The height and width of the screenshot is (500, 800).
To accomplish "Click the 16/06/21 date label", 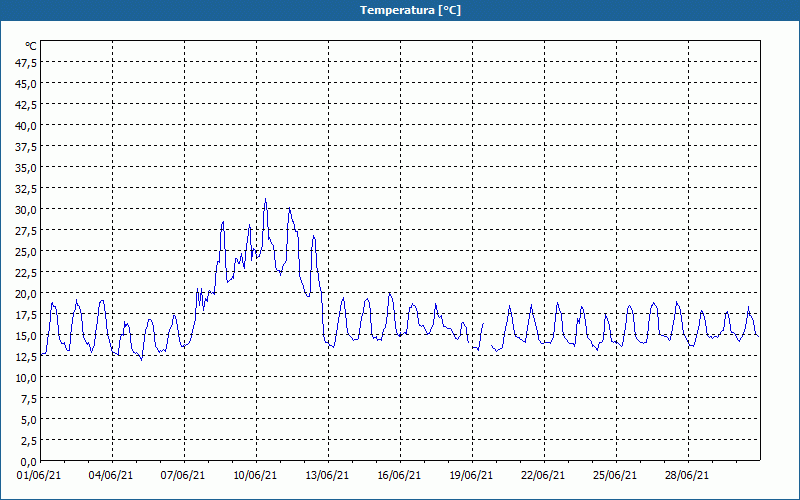I will click(x=399, y=475).
